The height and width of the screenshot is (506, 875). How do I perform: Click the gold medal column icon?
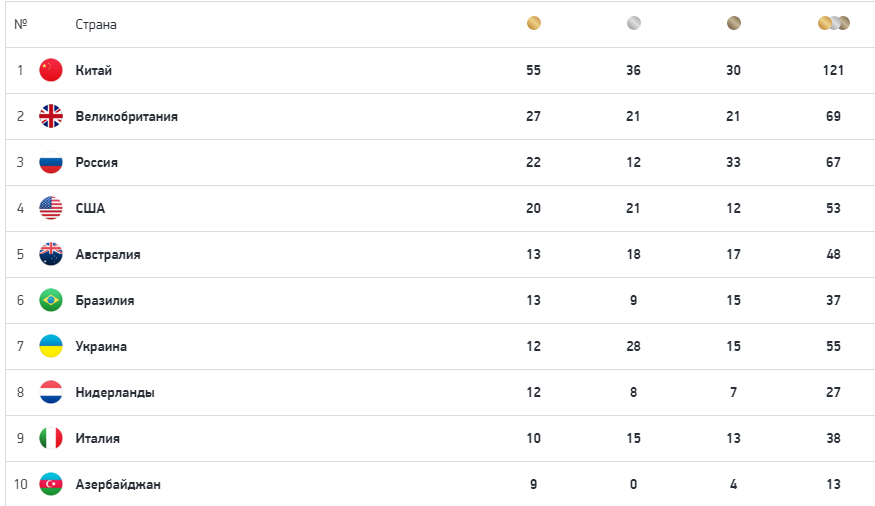click(533, 23)
